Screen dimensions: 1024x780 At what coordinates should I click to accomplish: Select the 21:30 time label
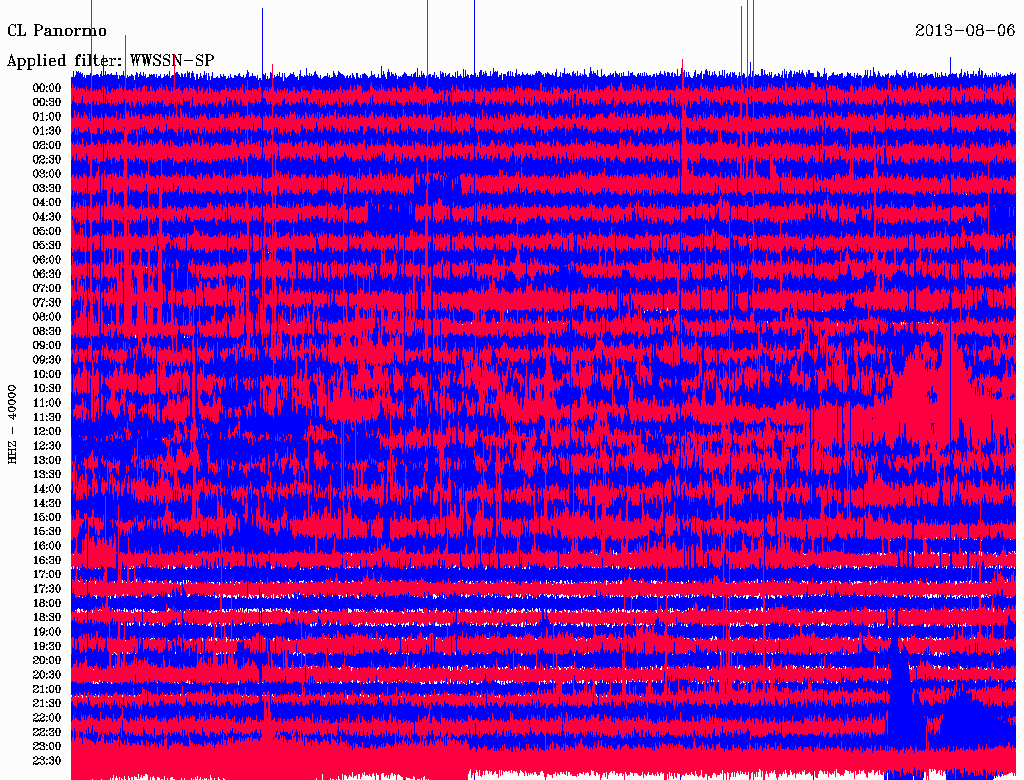tap(47, 704)
